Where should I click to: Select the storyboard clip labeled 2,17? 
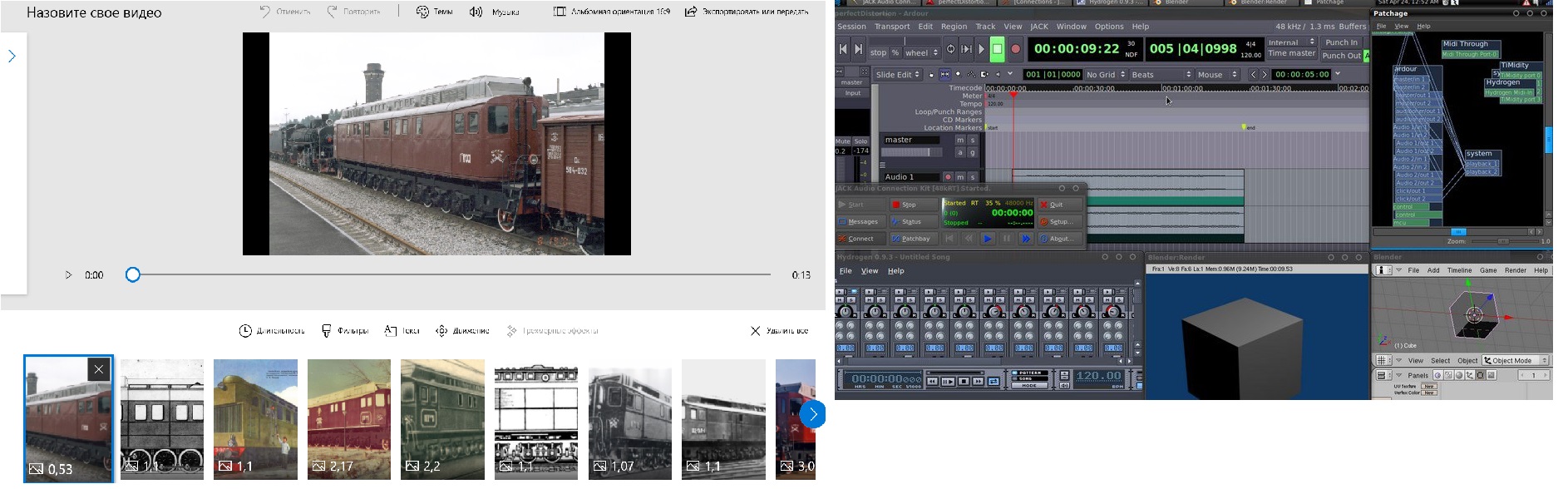349,419
